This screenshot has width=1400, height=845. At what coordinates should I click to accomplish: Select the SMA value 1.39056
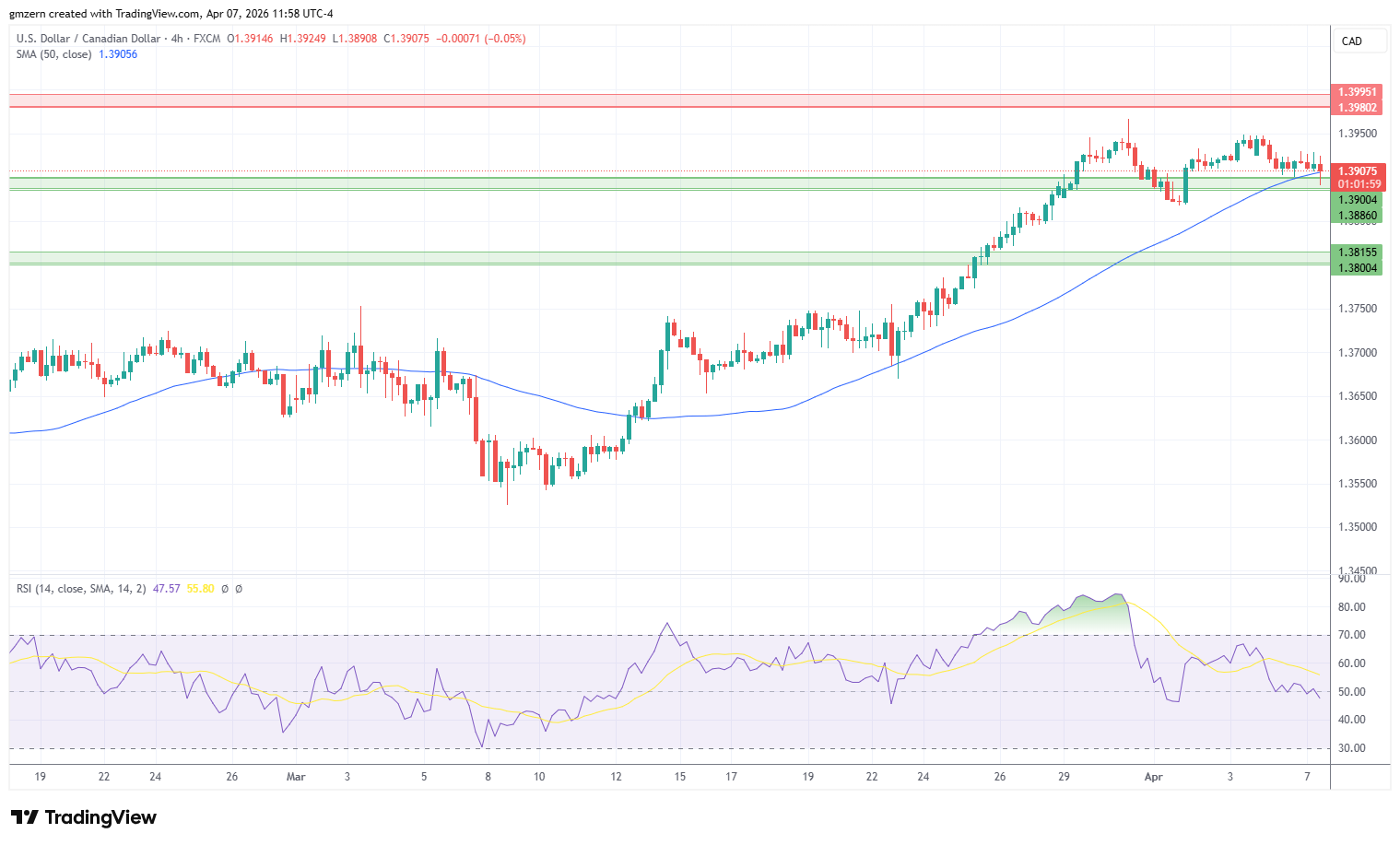pos(118,54)
